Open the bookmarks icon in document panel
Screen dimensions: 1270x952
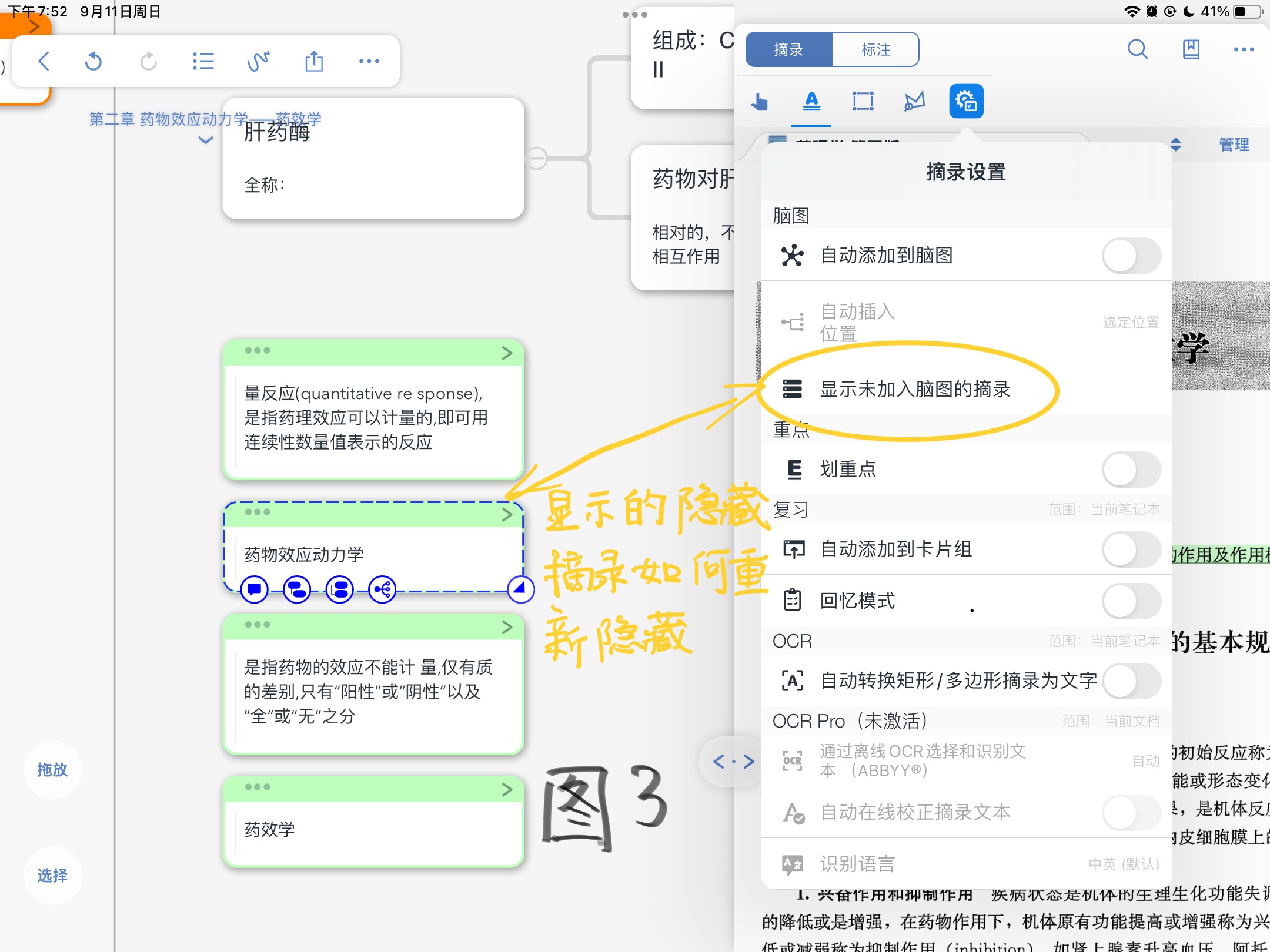pos(1191,49)
